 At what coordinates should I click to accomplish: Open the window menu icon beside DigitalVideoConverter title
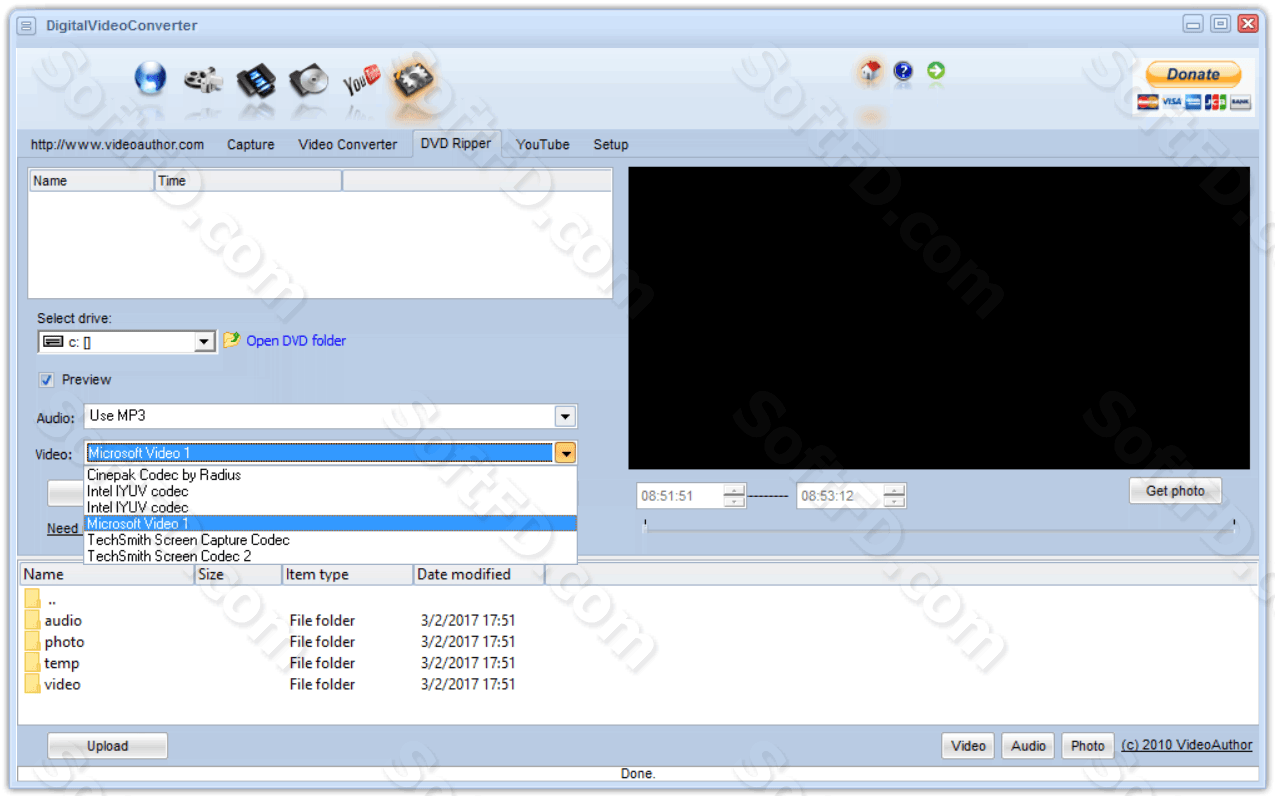point(27,25)
